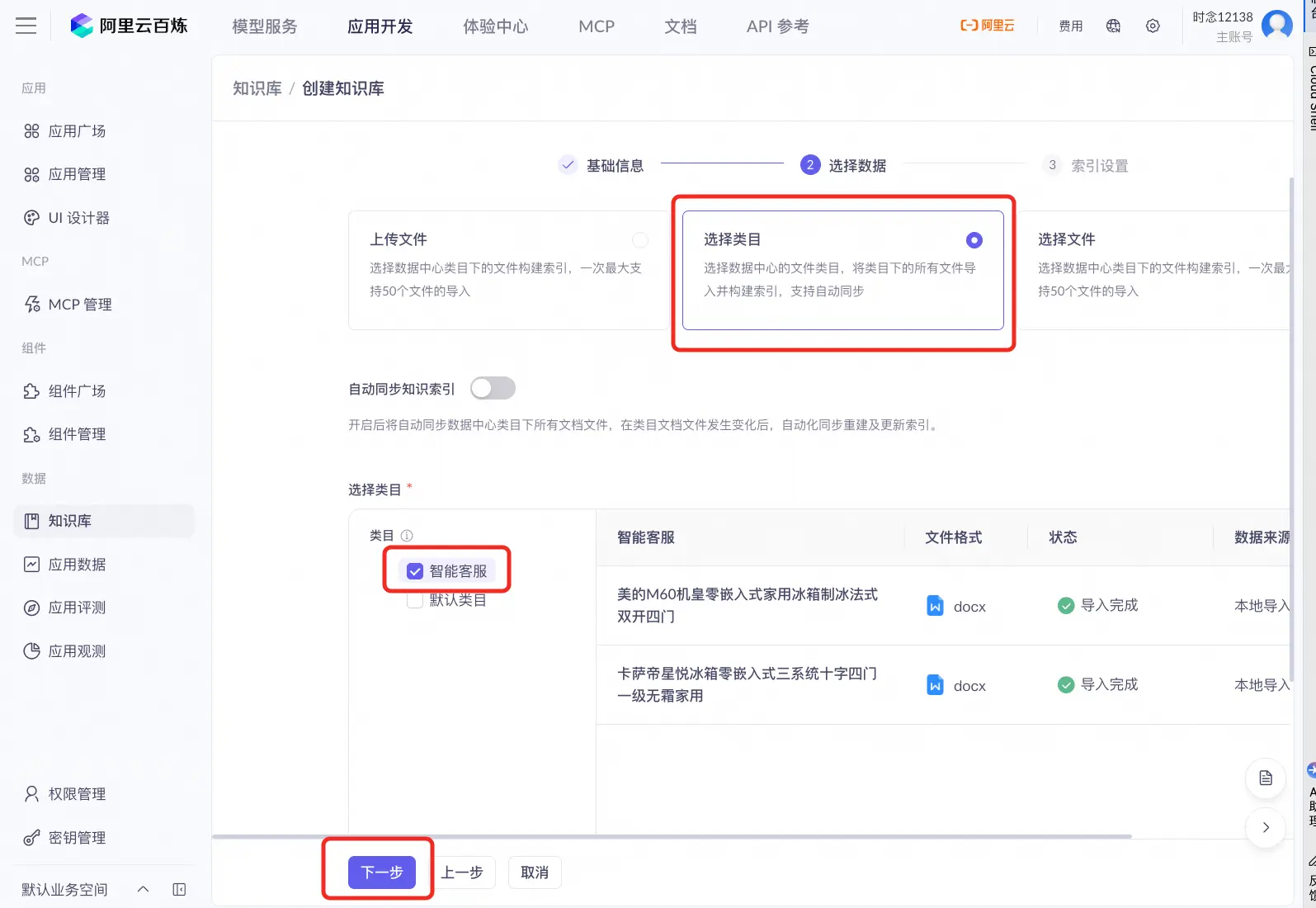Image resolution: width=1316 pixels, height=908 pixels.
Task: Check the 默认类目 category checkbox
Action: click(x=415, y=600)
